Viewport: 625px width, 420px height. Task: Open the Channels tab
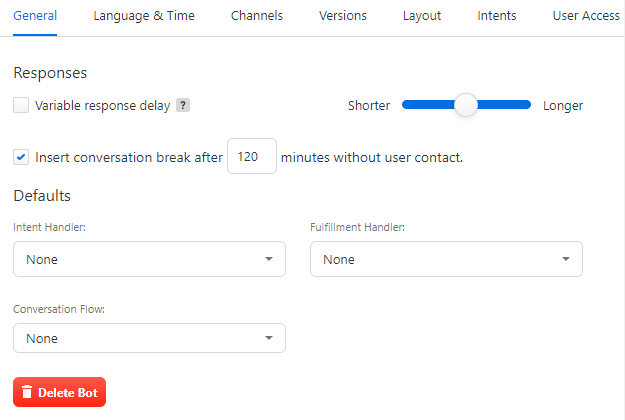(256, 16)
